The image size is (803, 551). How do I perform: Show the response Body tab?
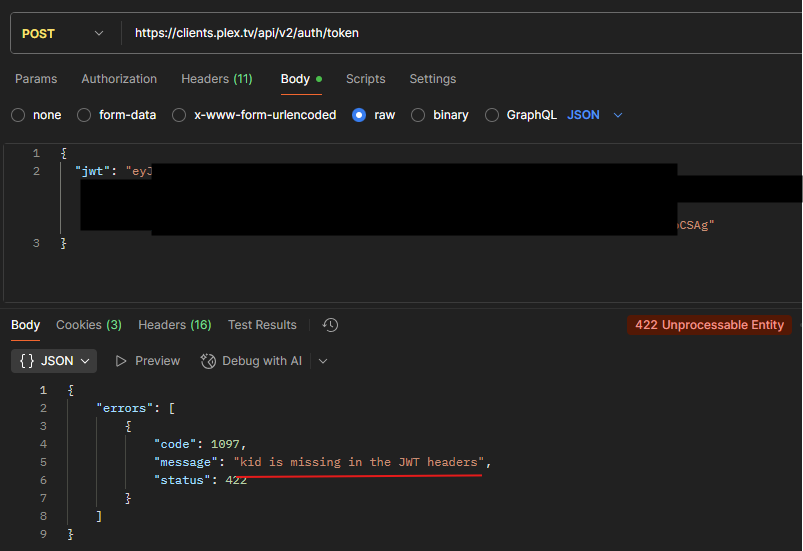25,325
